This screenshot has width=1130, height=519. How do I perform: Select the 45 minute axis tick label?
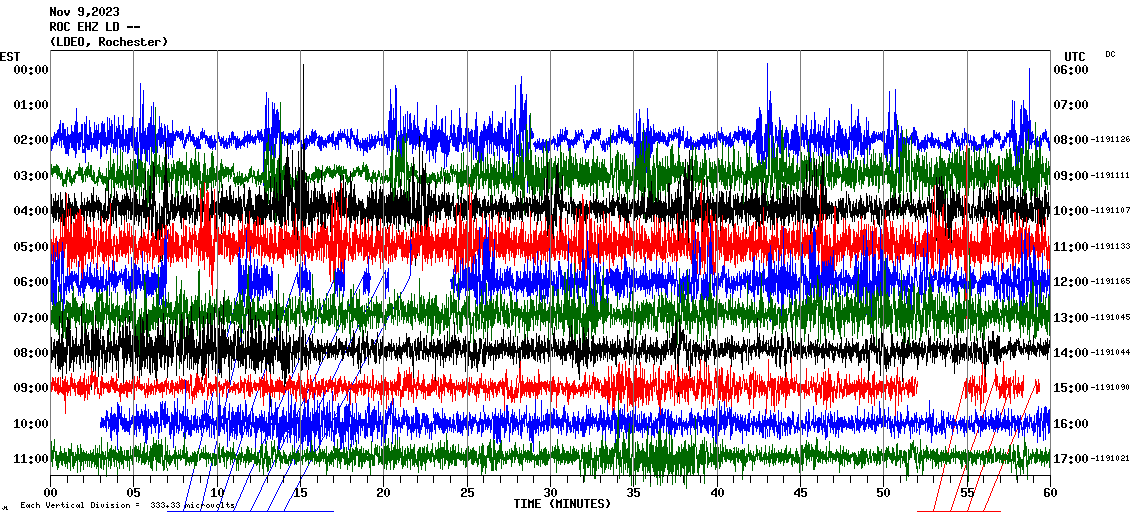800,493
